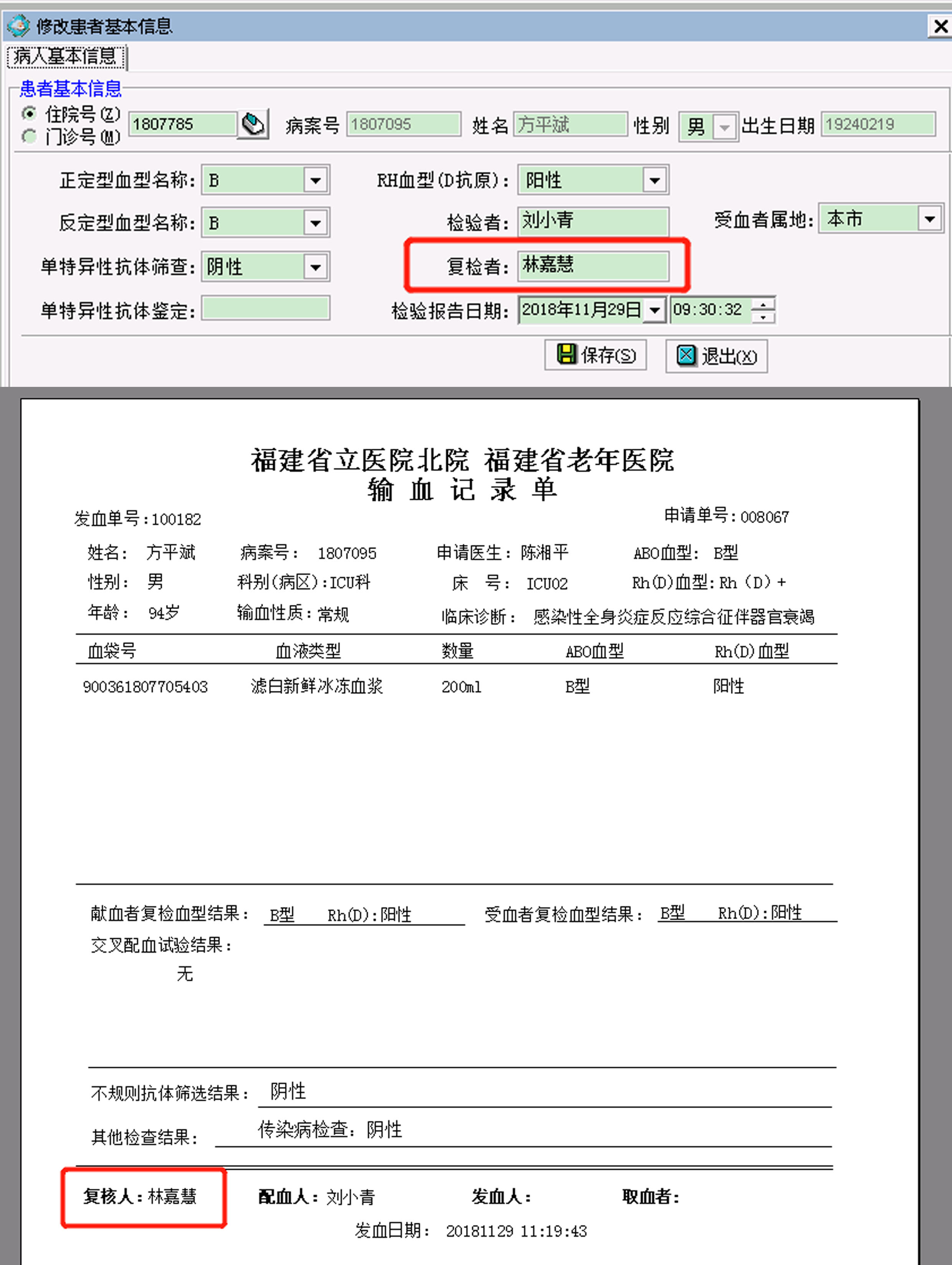Image resolution: width=952 pixels, height=1265 pixels.
Task: Click the 复检者 input field
Action: 593,265
